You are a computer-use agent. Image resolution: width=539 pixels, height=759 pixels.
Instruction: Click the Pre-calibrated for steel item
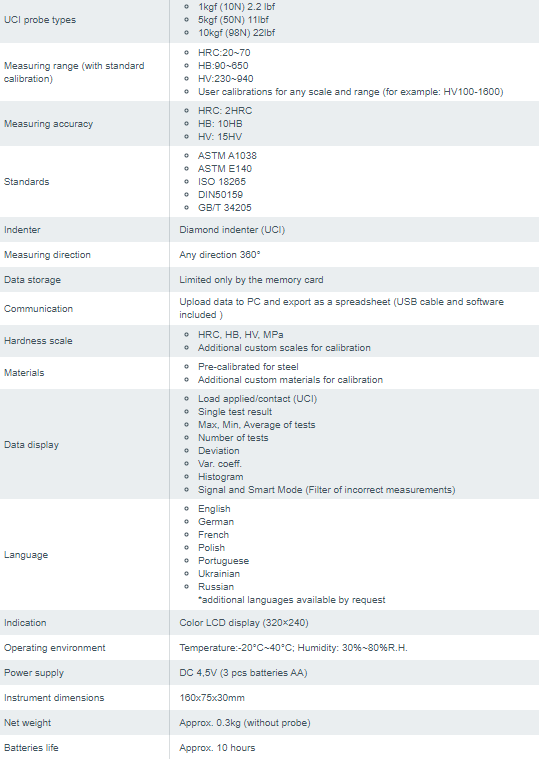pos(248,367)
